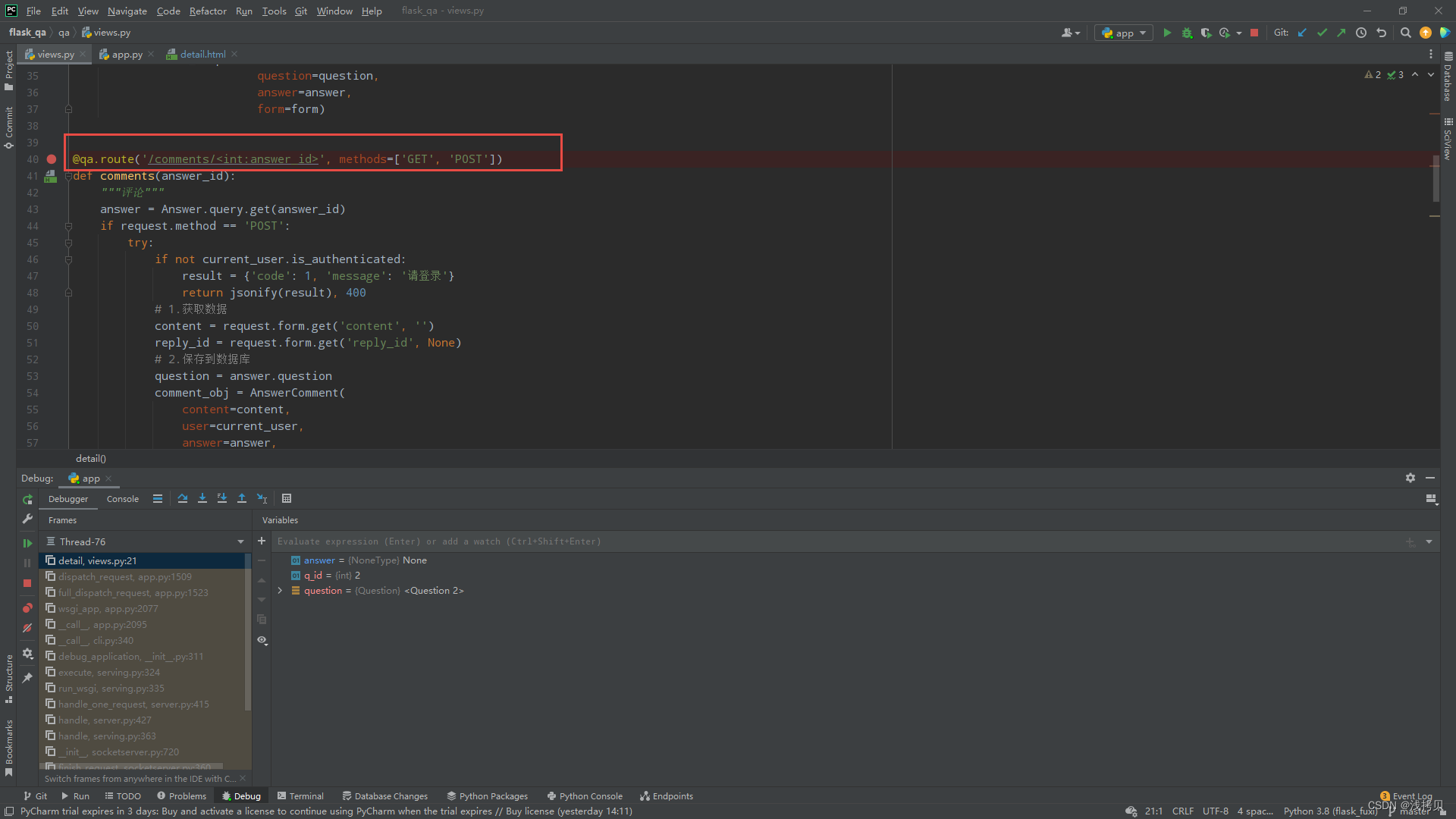Commit changes using the Git checkmark icon
The image size is (1456, 819).
[x=1322, y=33]
